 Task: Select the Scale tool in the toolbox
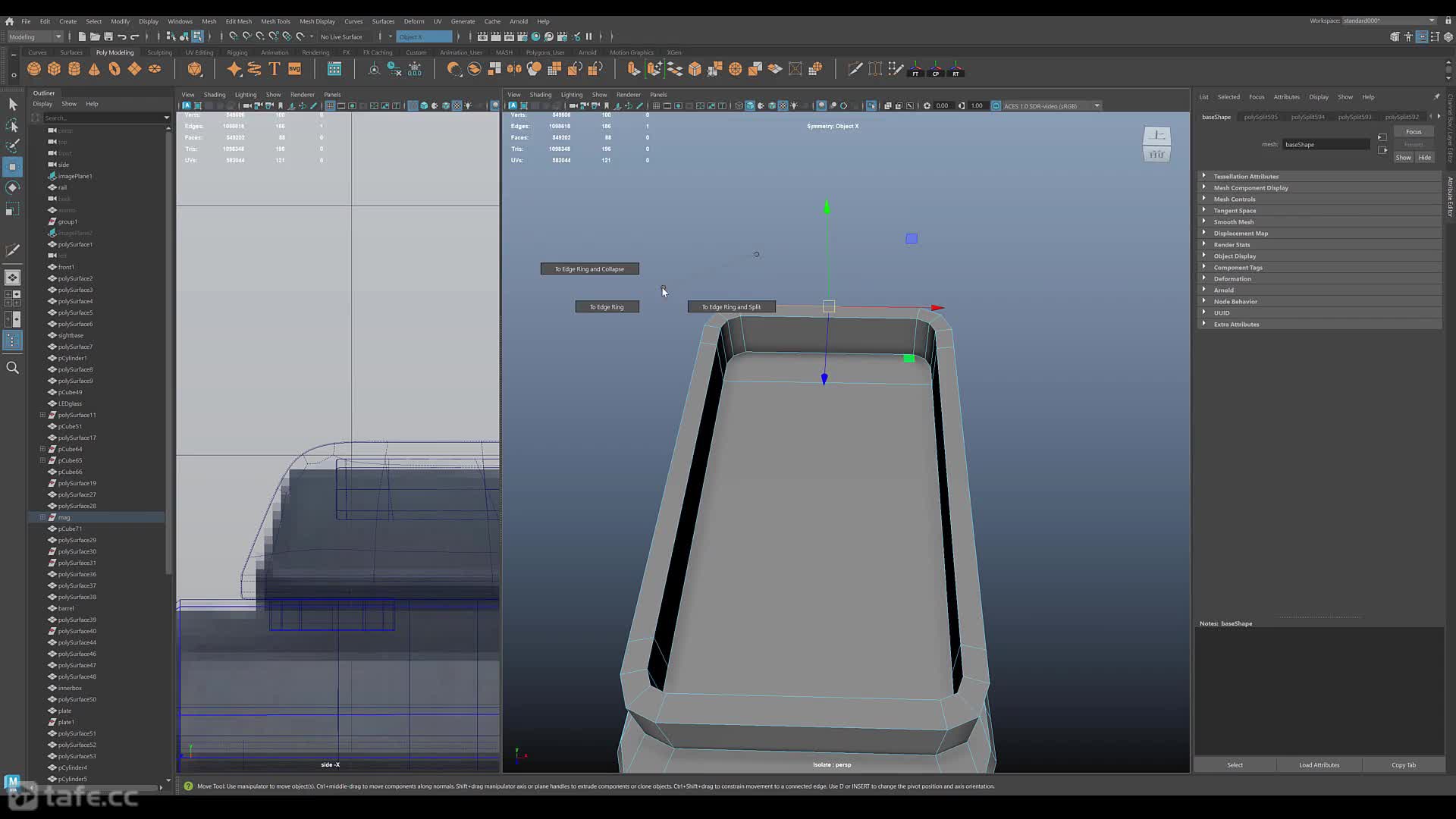(13, 209)
